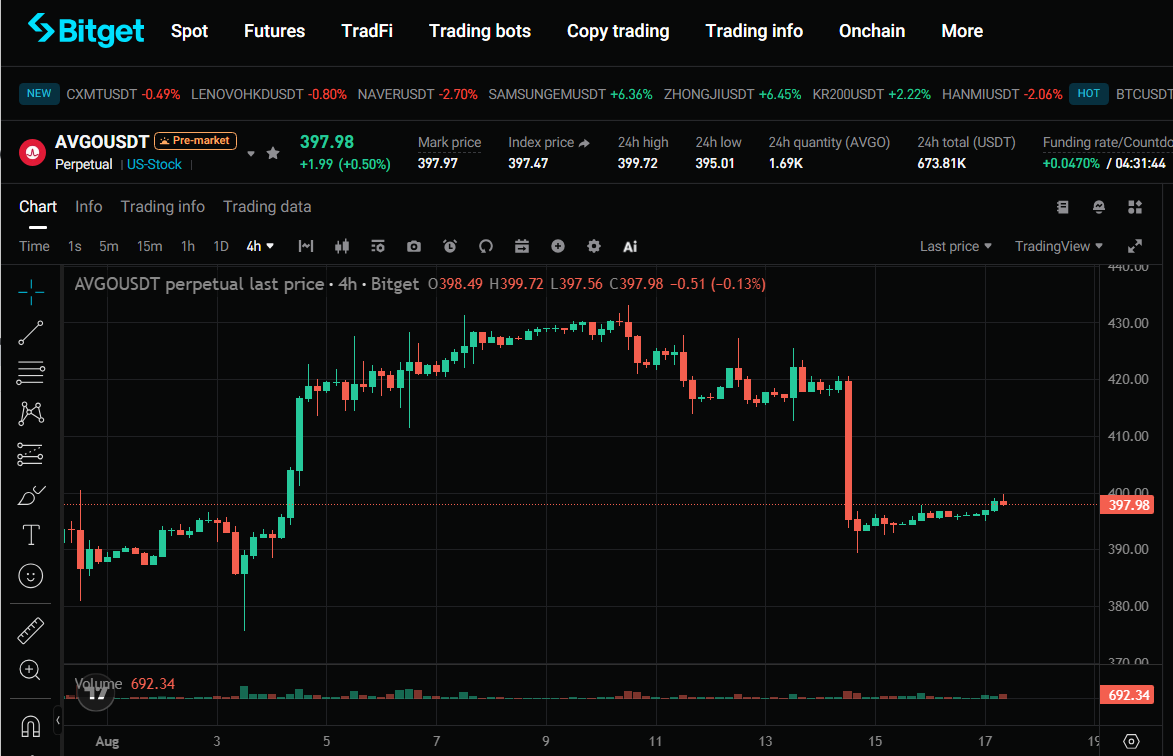Click the HANMIUSDT ticker
The width and height of the screenshot is (1173, 756).
1002,94
